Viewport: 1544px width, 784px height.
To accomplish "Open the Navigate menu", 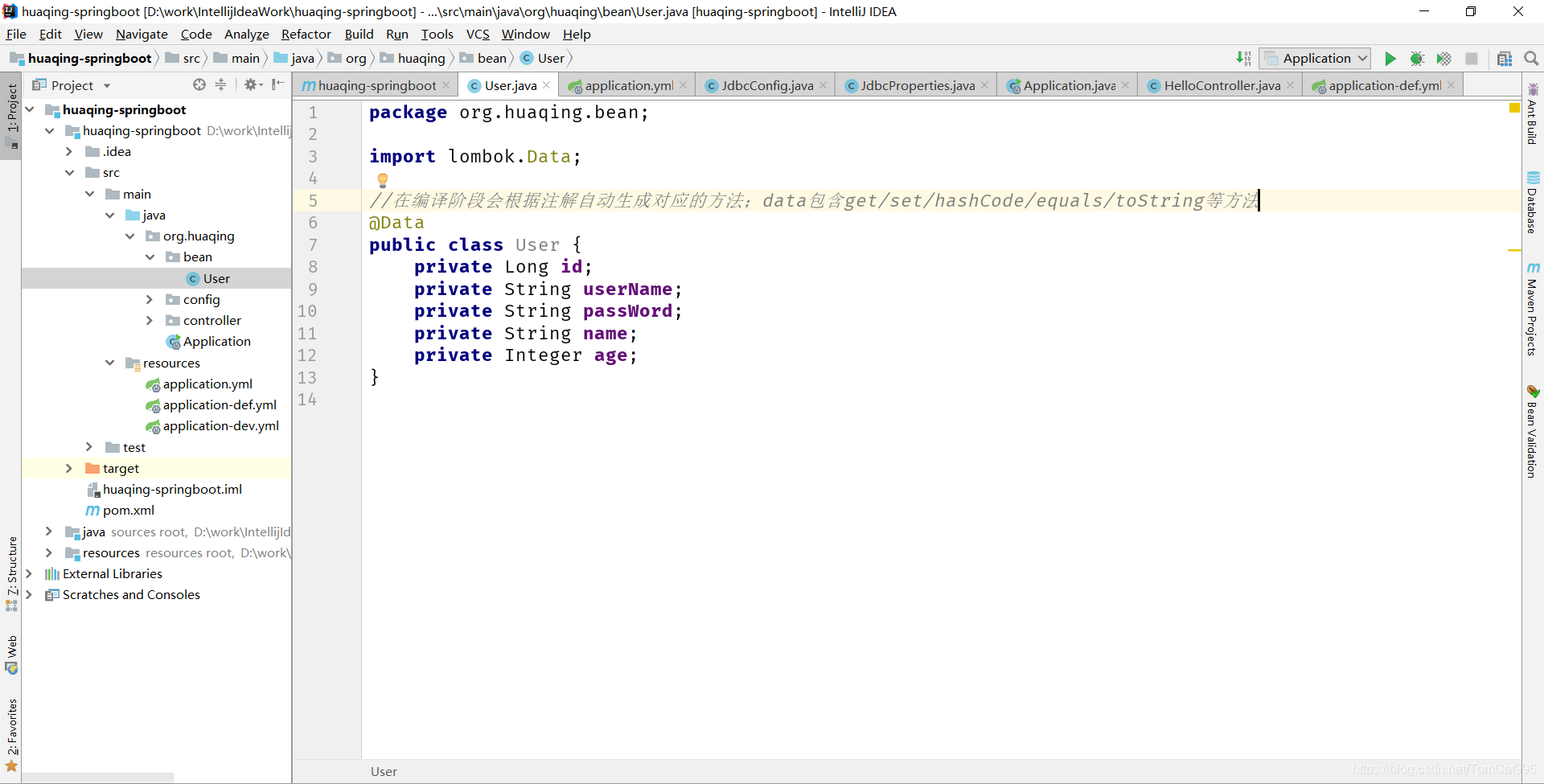I will coord(142,34).
